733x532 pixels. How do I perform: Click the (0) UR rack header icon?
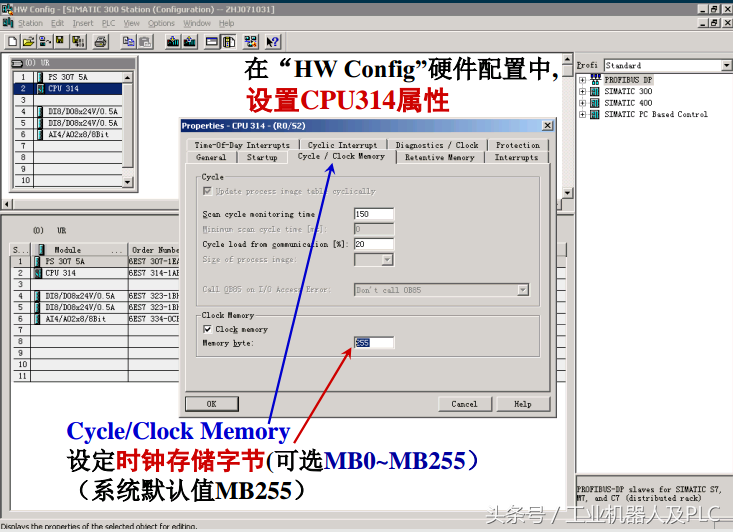click(17, 63)
